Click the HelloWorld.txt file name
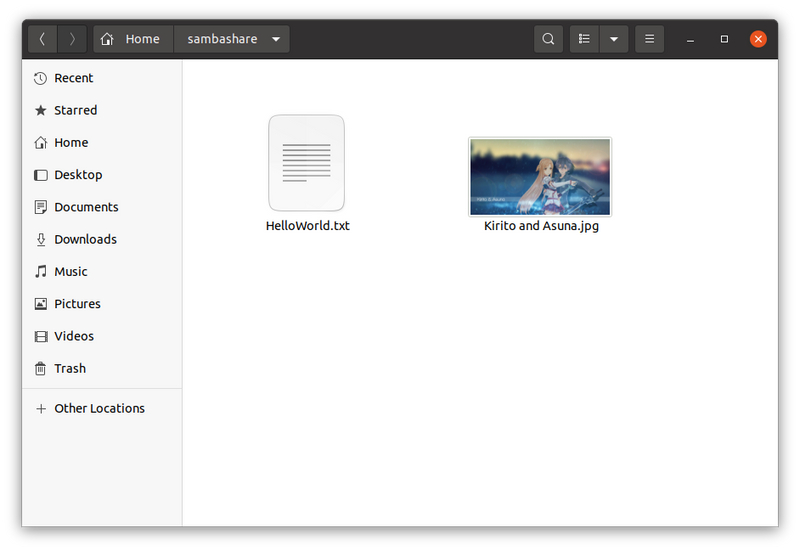The height and width of the screenshot is (551, 800). point(308,226)
